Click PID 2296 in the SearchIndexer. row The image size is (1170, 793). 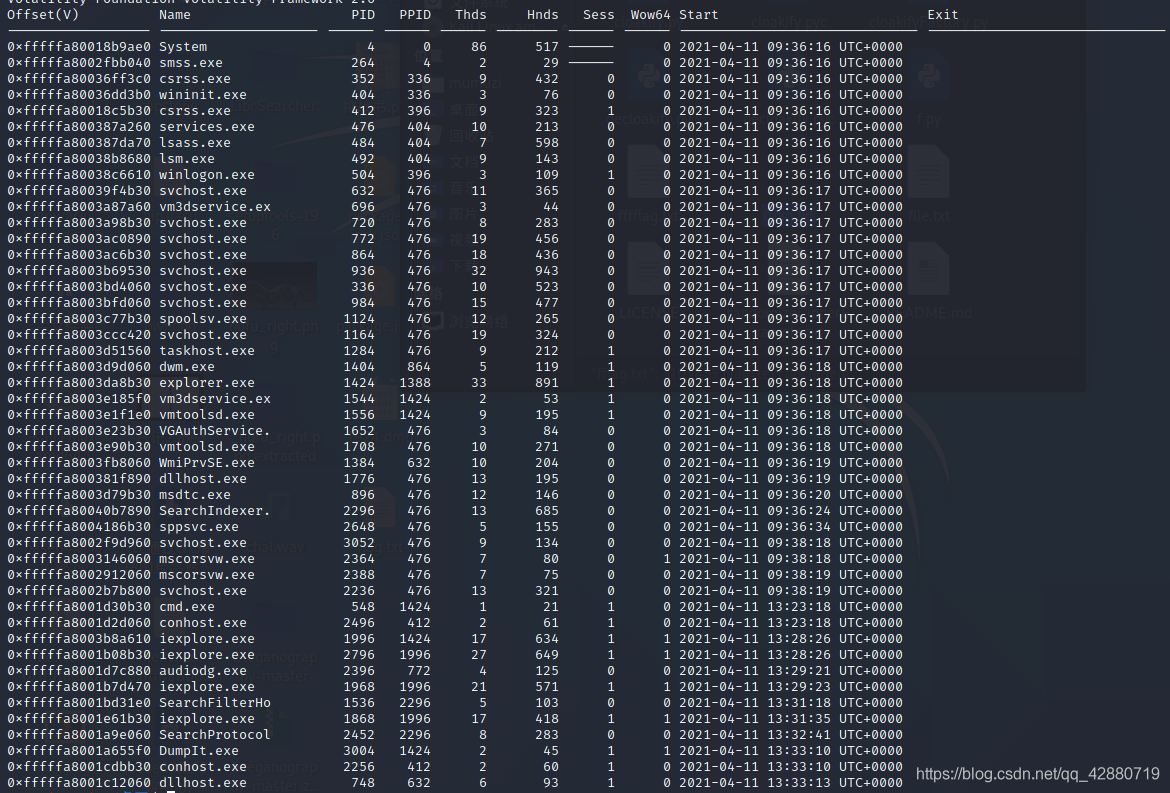click(x=359, y=511)
